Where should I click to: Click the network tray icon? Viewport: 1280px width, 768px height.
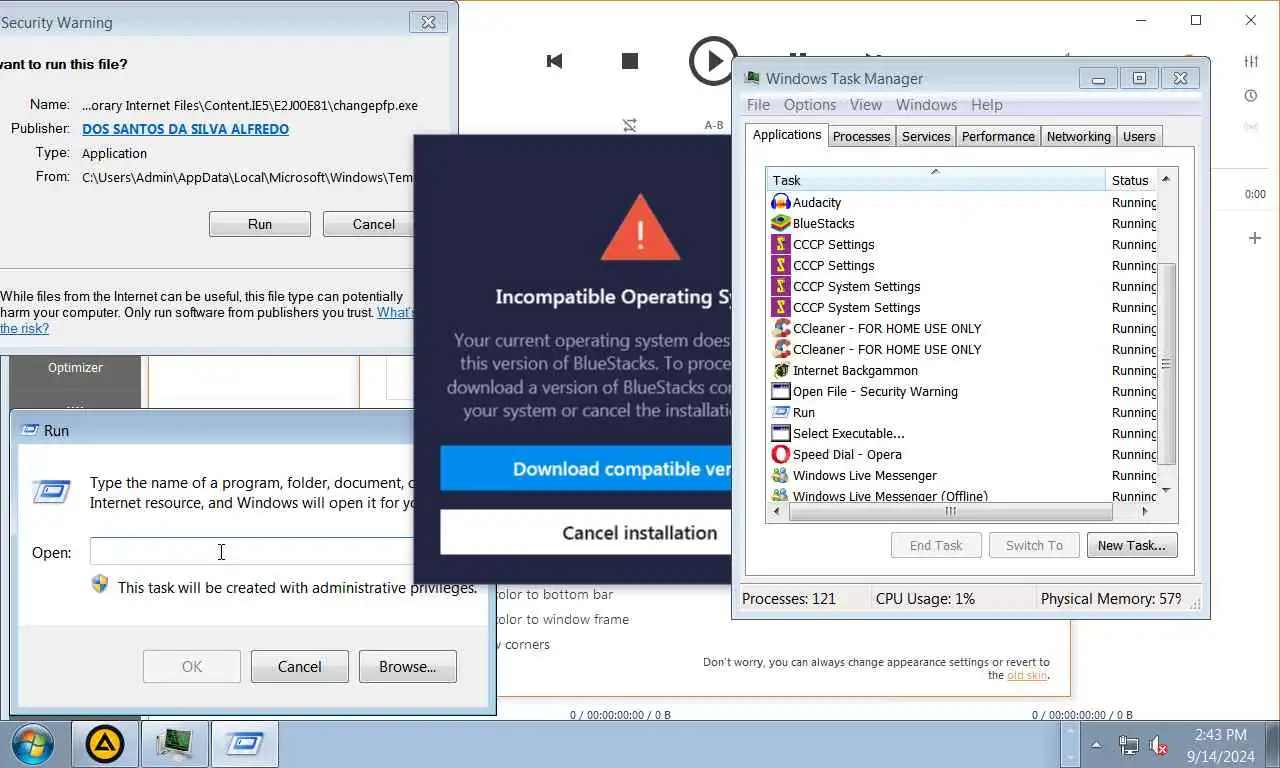[x=1128, y=745]
